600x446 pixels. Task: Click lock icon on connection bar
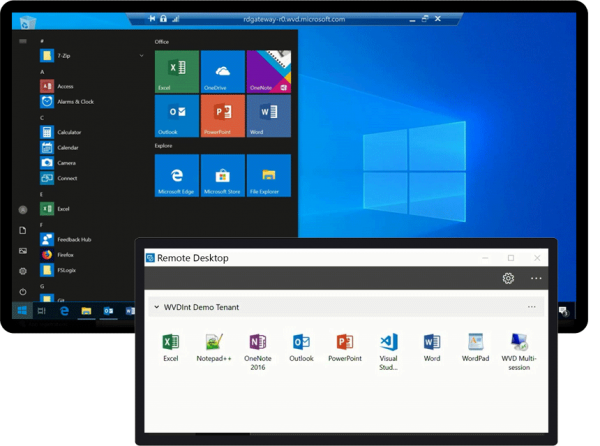click(x=163, y=18)
